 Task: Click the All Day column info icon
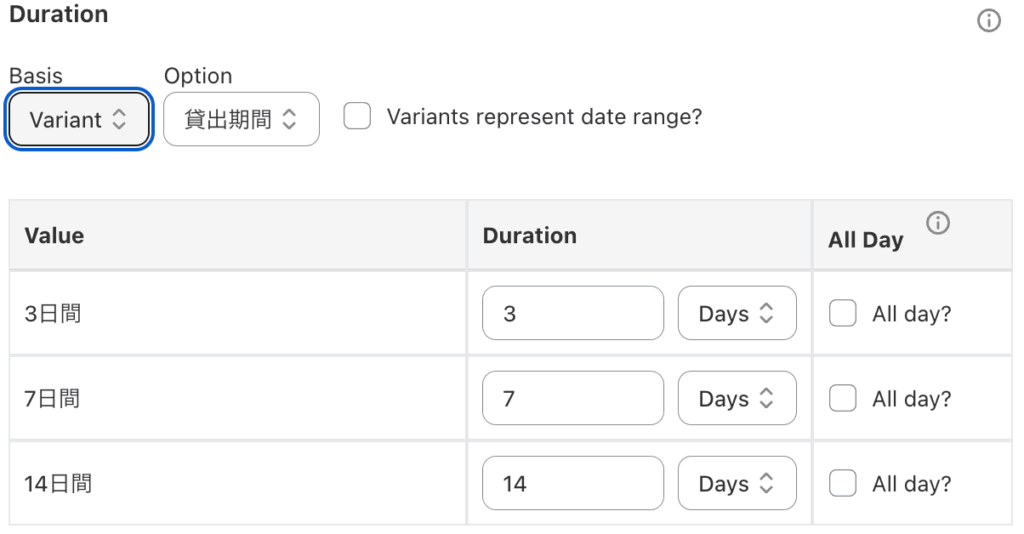938,223
